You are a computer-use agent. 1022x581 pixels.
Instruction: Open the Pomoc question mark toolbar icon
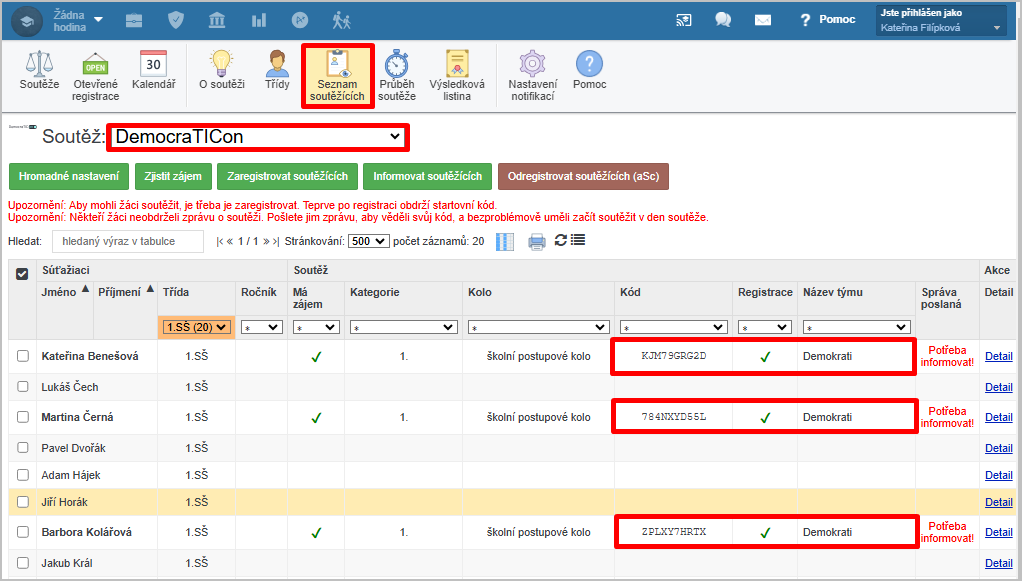coord(589,70)
